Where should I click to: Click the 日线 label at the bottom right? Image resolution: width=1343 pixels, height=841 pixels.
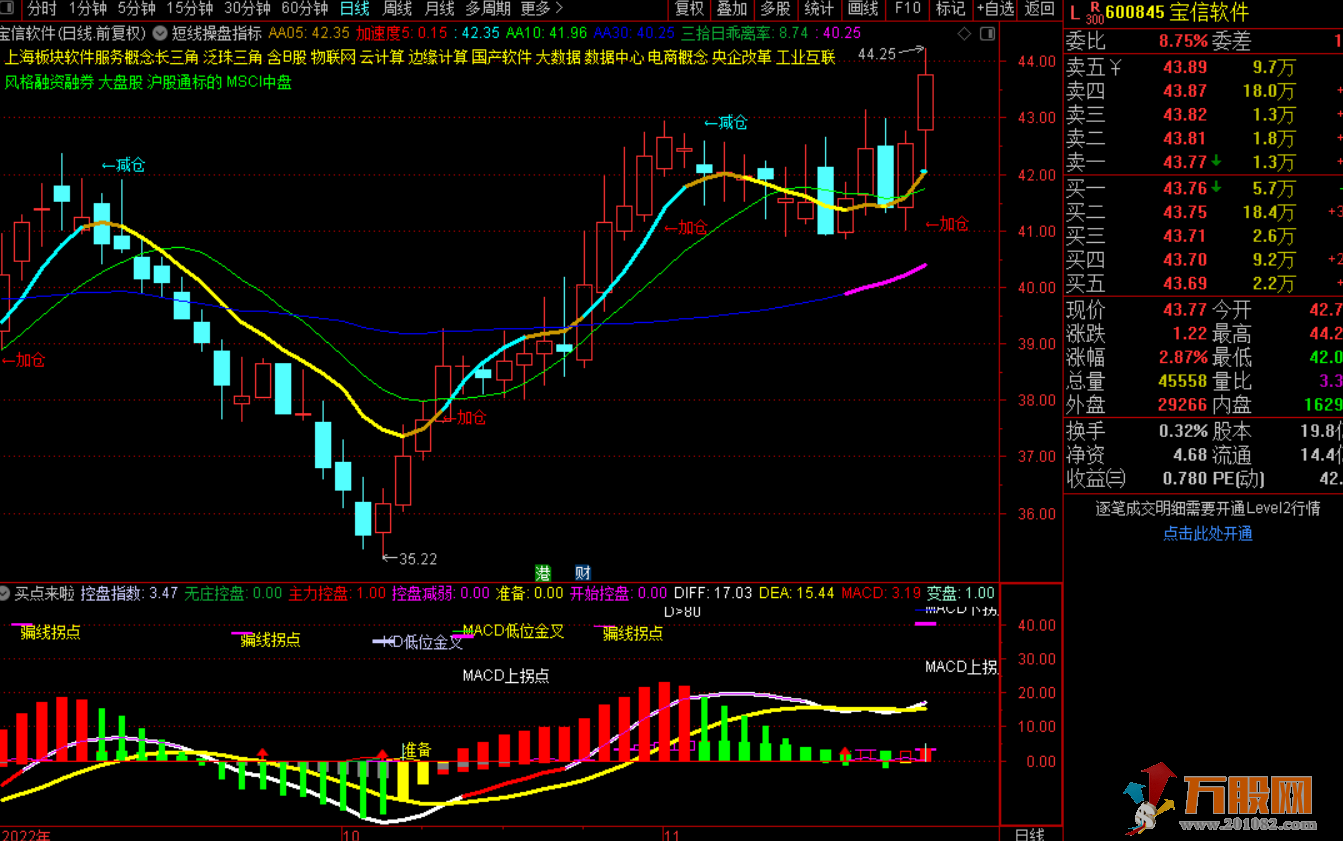[1029, 833]
